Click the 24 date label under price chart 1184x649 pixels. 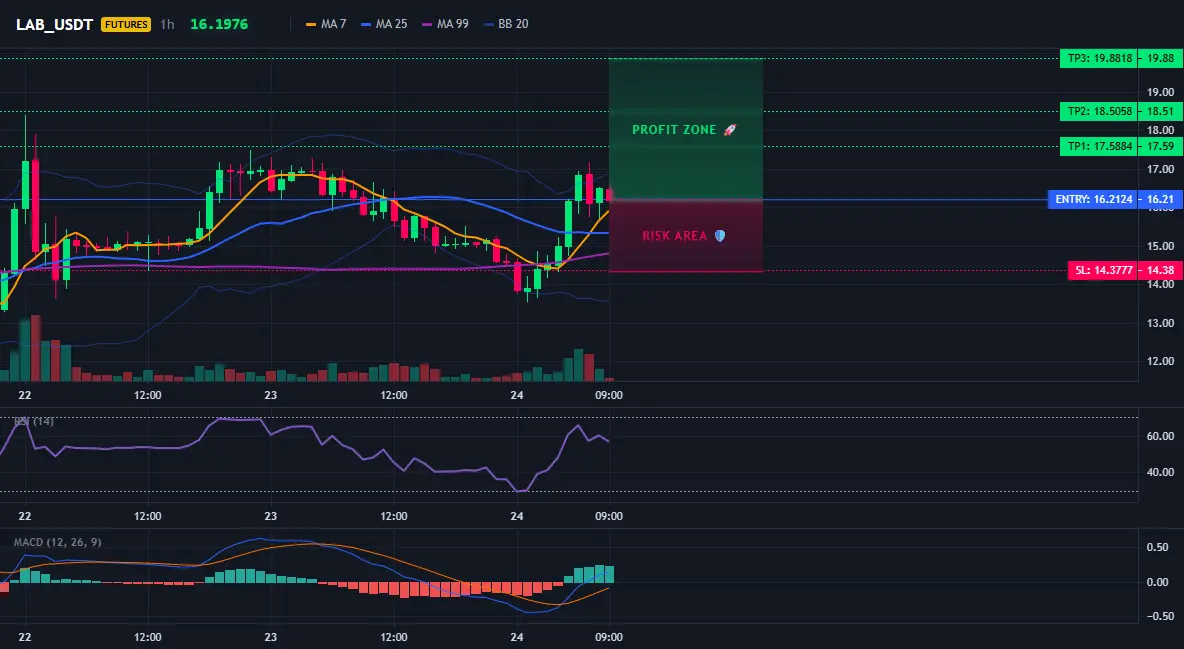(516, 395)
